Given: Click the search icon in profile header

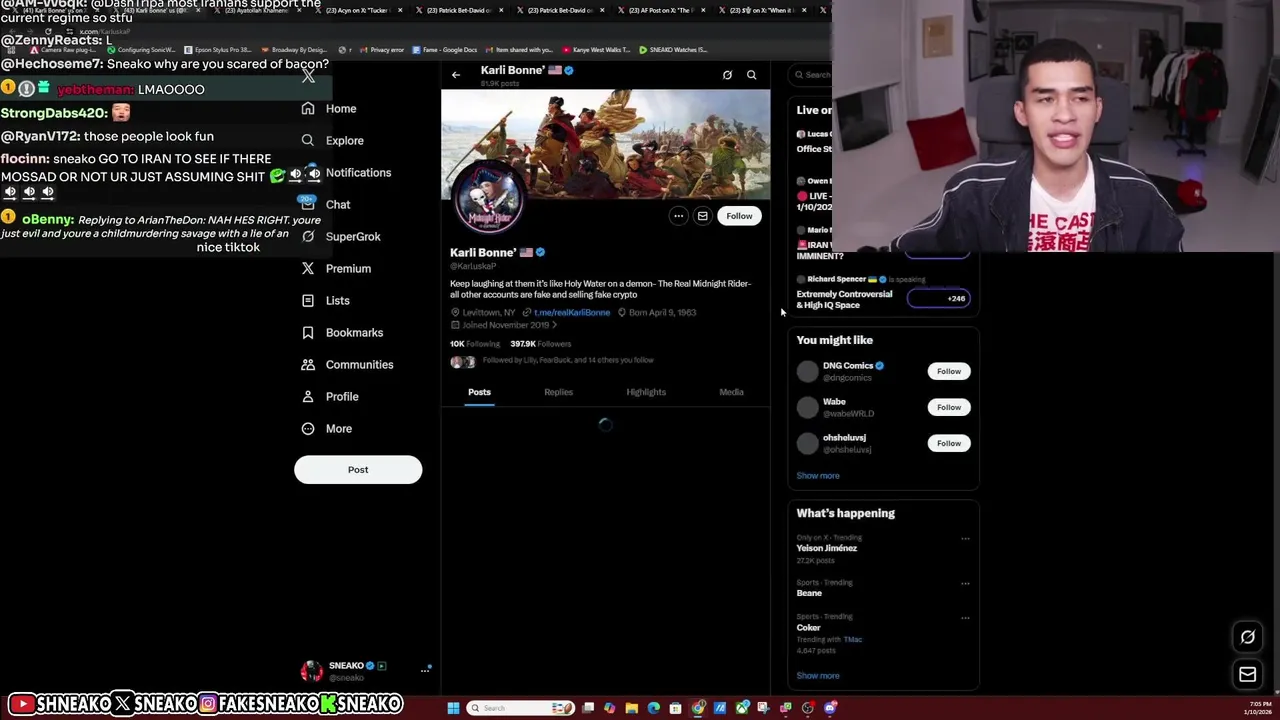Looking at the screenshot, I should [x=751, y=75].
